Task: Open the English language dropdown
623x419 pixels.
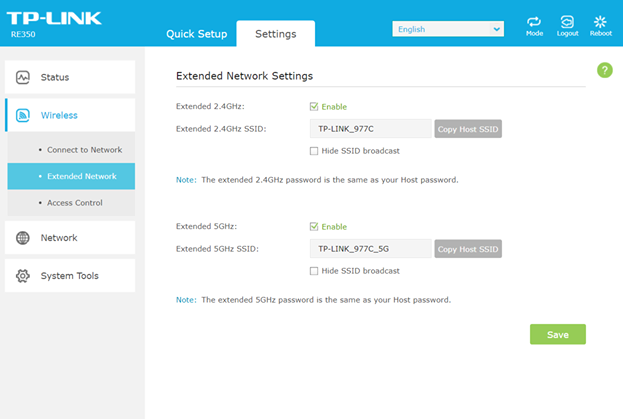Action: pos(448,29)
